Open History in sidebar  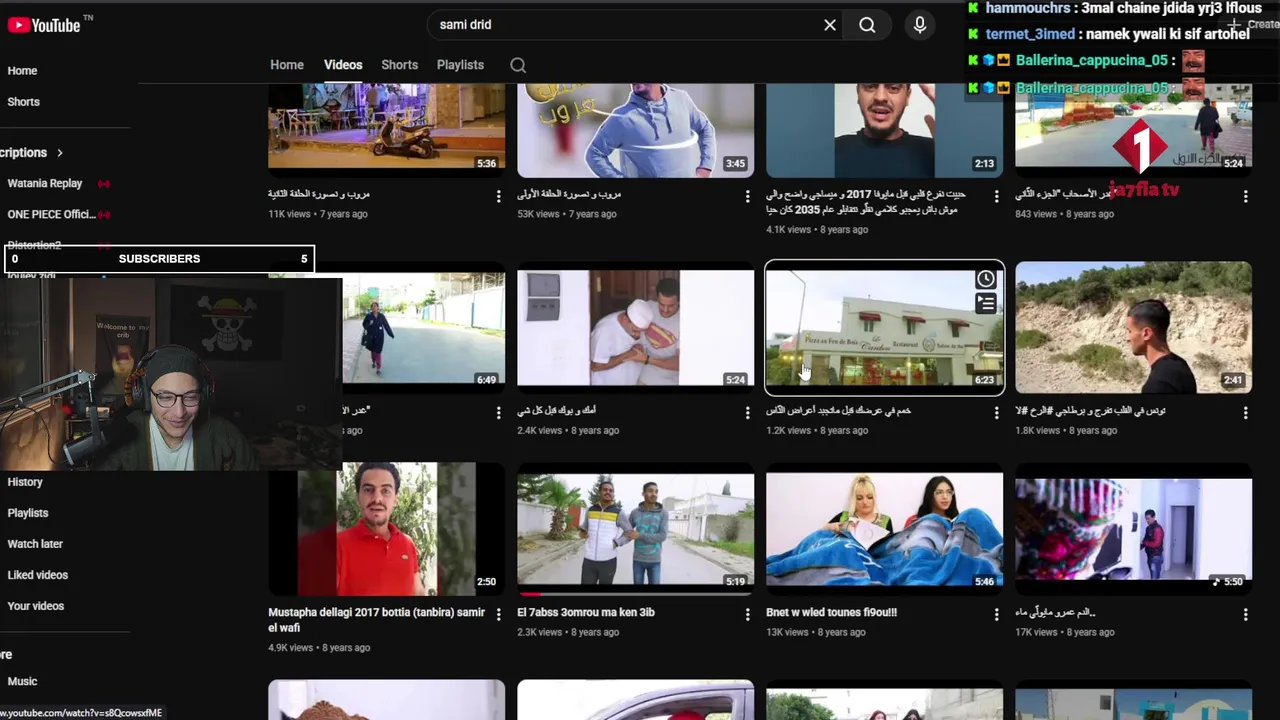pyautogui.click(x=25, y=482)
